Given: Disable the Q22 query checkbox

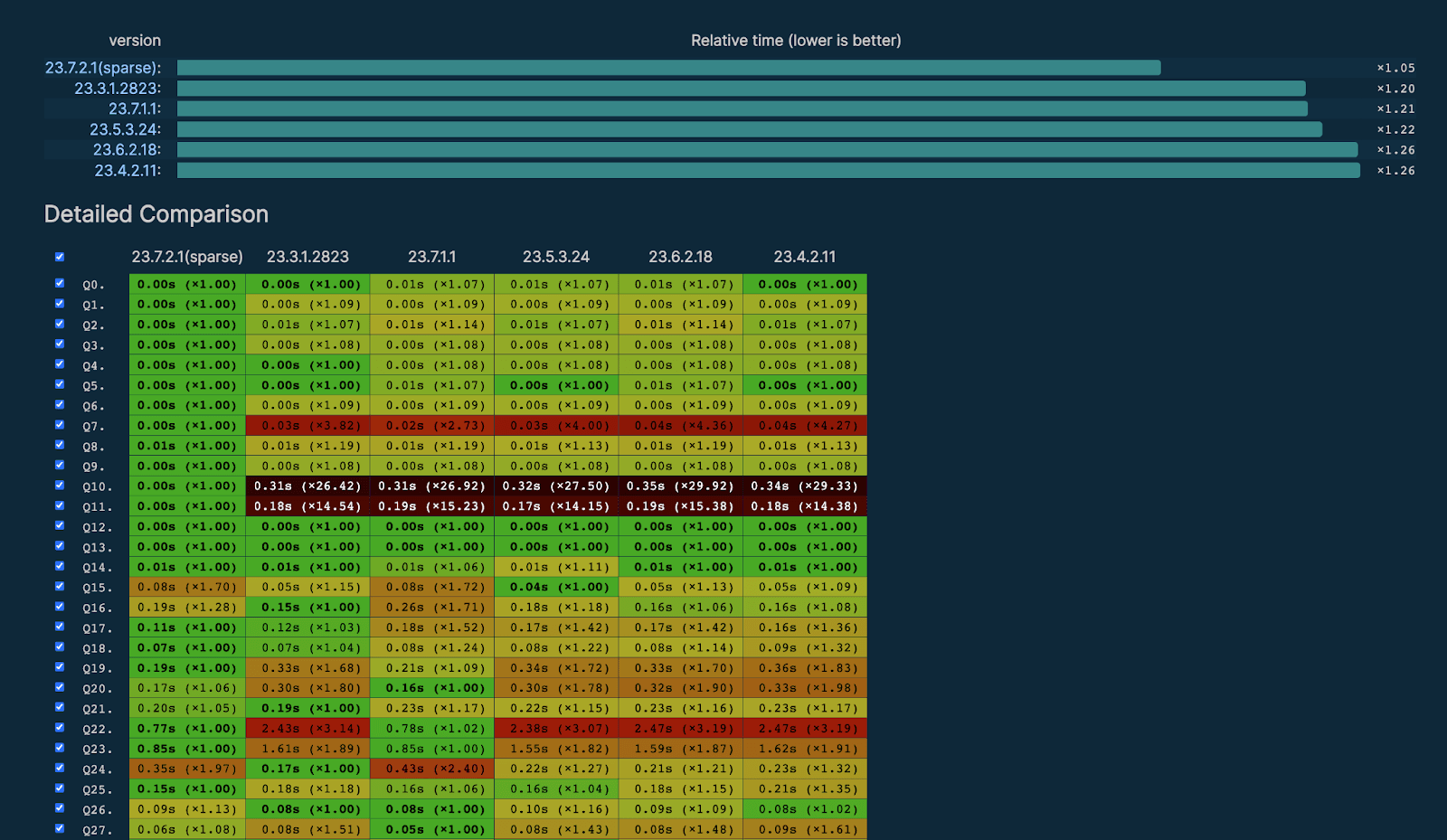Looking at the screenshot, I should [x=60, y=727].
